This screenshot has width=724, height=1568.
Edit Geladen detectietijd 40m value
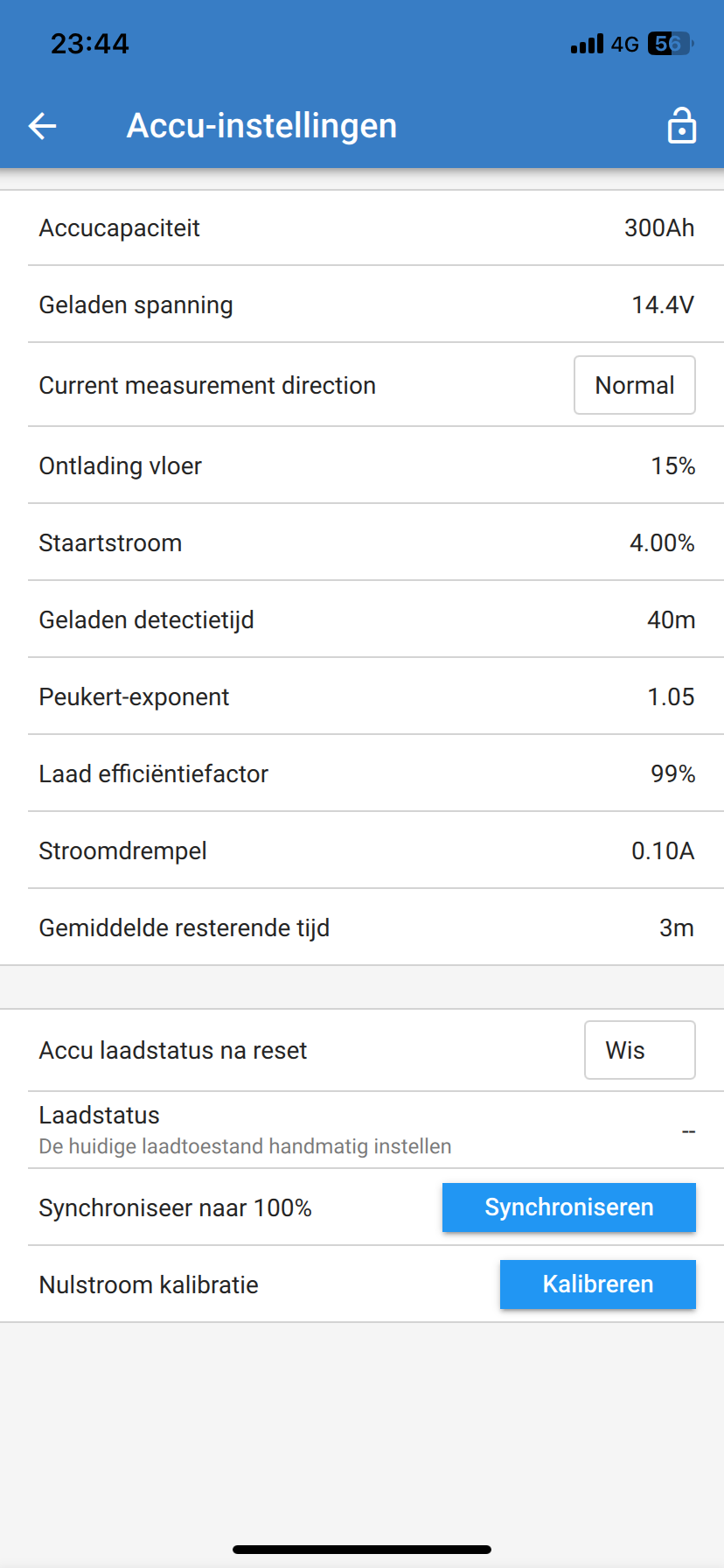point(671,620)
